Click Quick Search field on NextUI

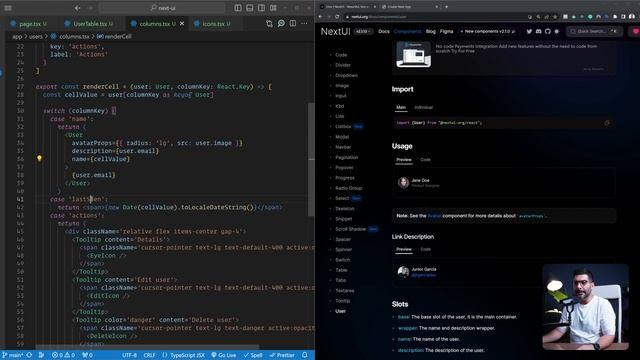click(x=594, y=31)
